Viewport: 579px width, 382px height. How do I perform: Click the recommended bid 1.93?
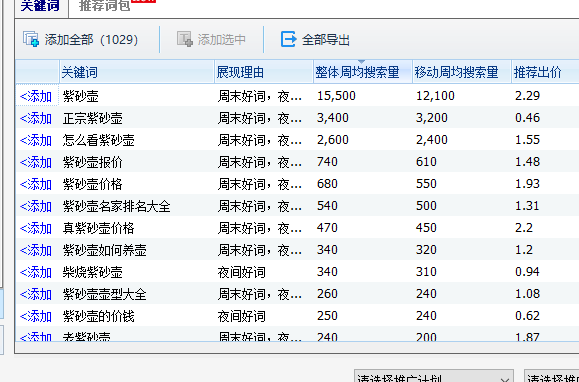click(x=527, y=184)
